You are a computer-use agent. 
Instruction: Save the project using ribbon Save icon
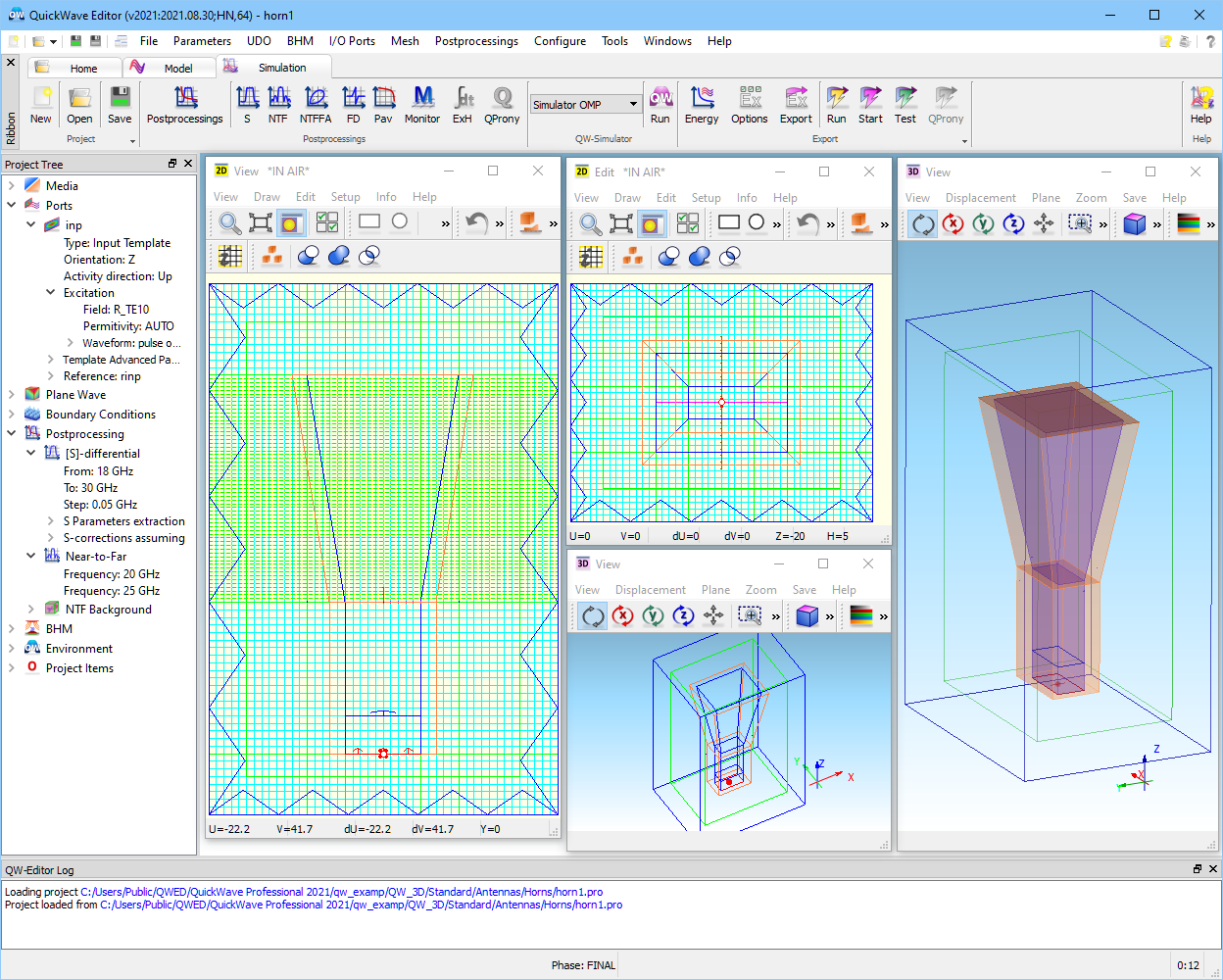tap(120, 105)
